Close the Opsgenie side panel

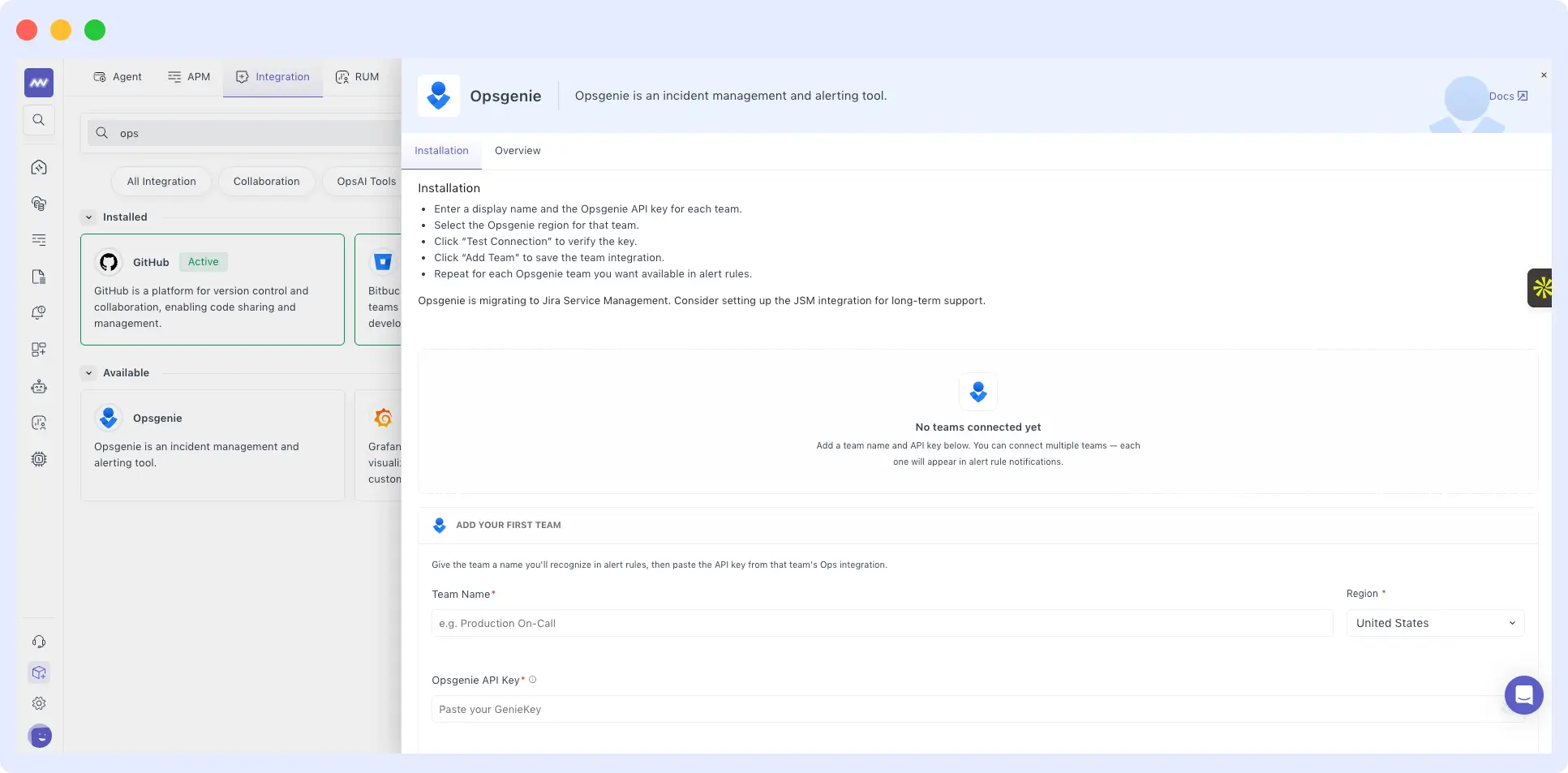pyautogui.click(x=1544, y=75)
